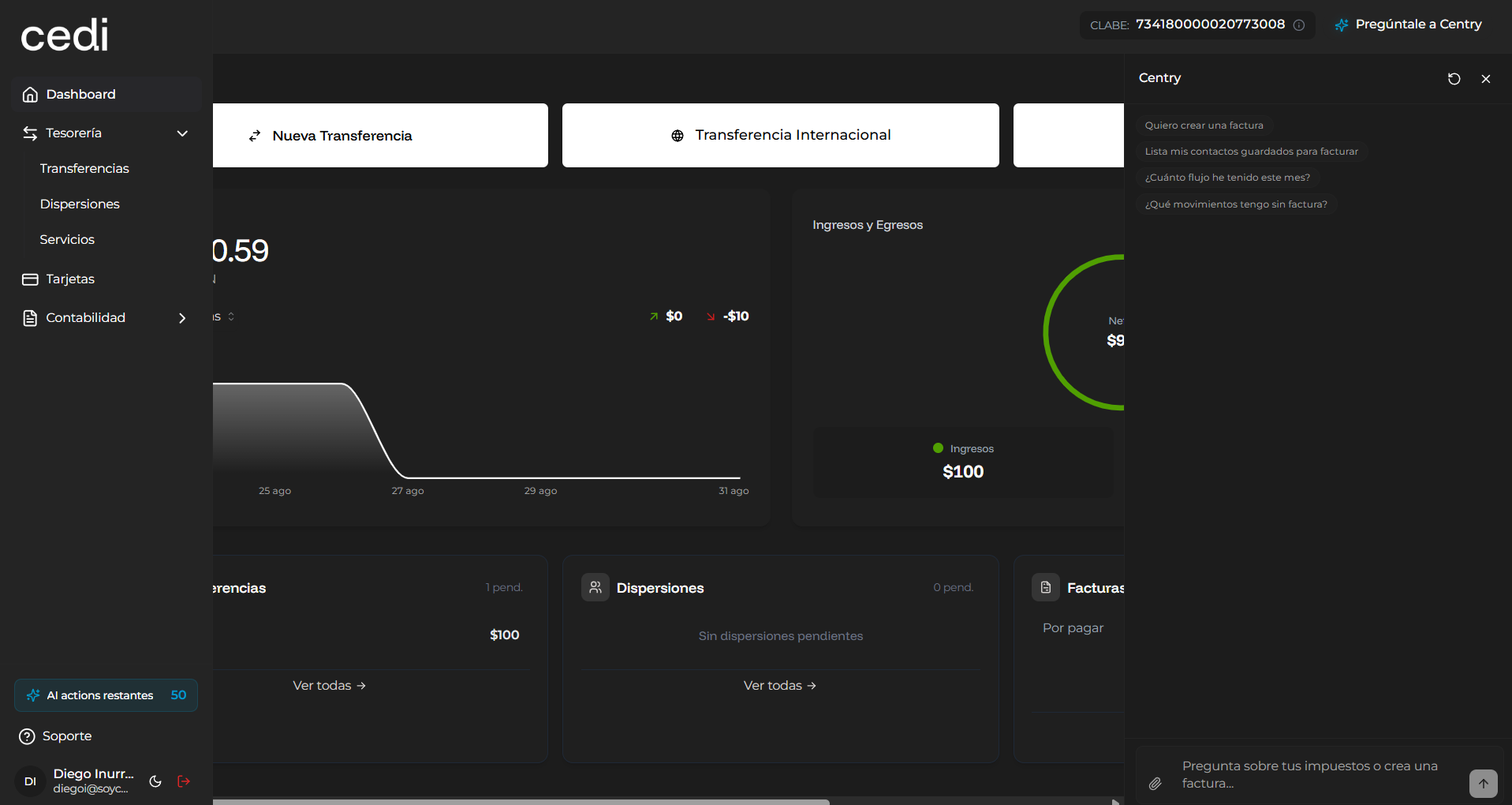Open Soporte help link
Viewport: 1512px width, 805px height.
click(56, 736)
